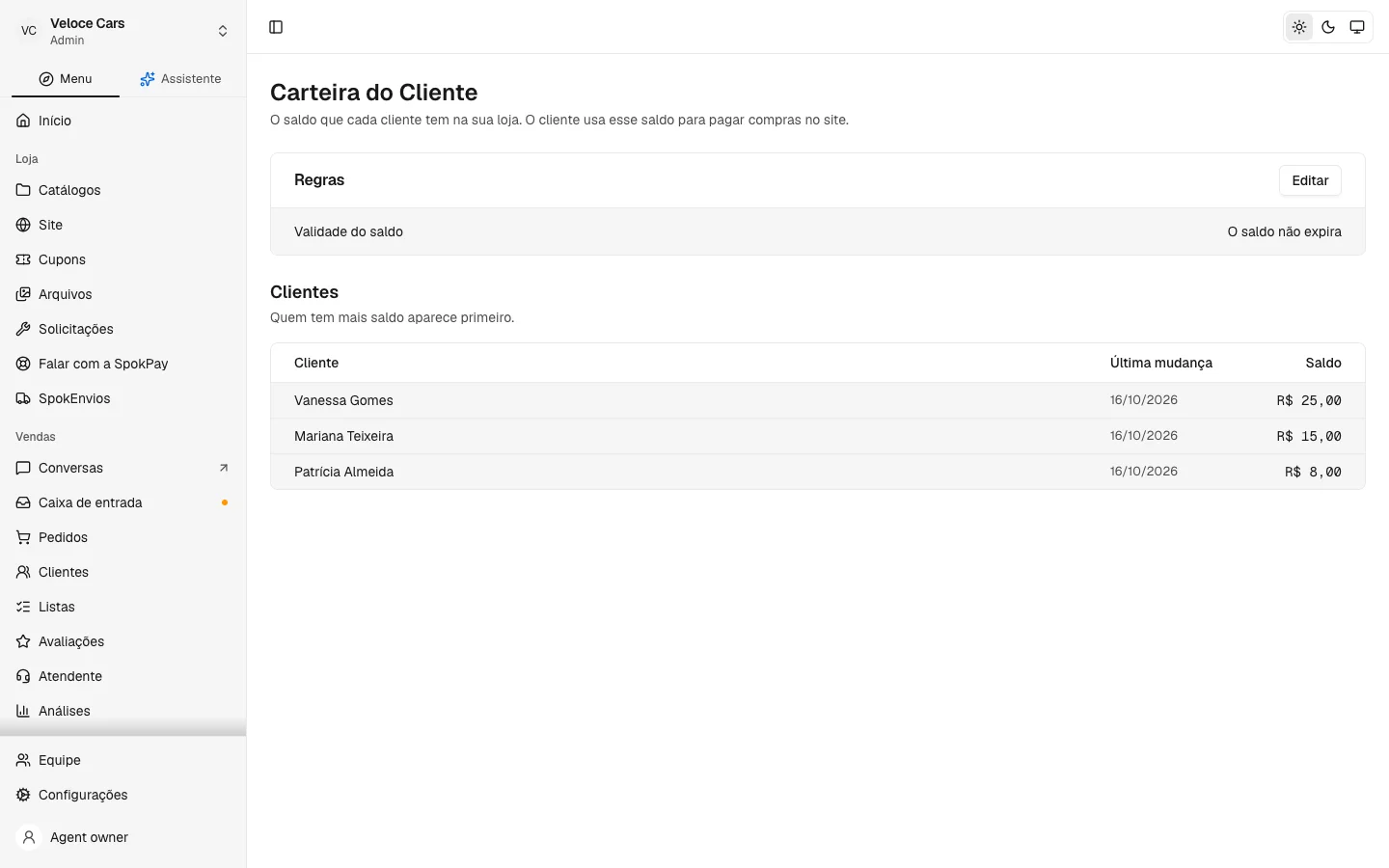Open Equipe in the sidebar
The image size is (1389, 868).
click(x=123, y=760)
